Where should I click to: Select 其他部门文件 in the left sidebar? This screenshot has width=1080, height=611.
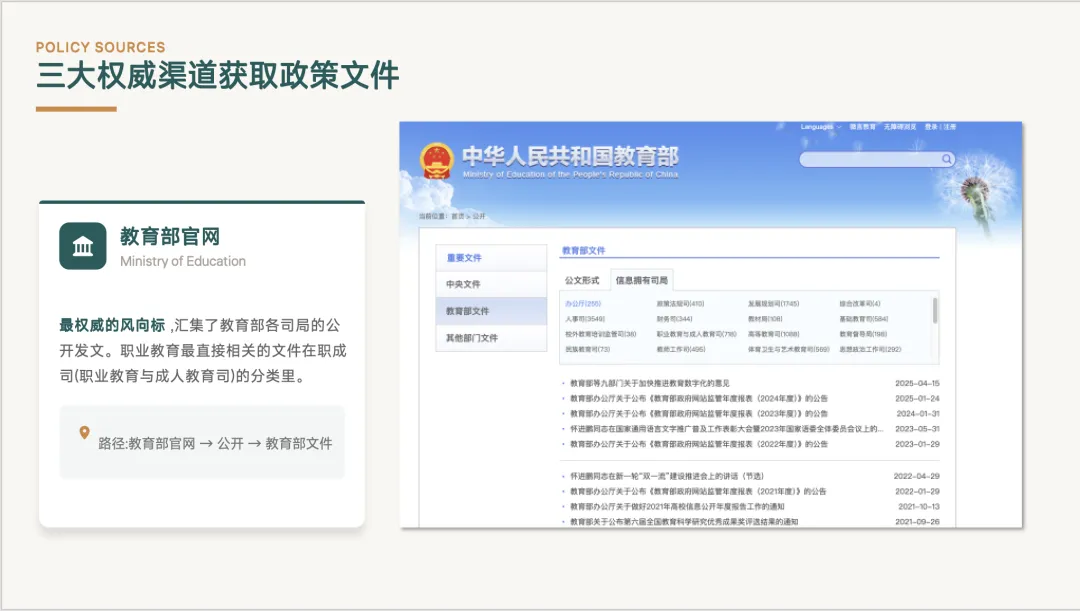[491, 338]
